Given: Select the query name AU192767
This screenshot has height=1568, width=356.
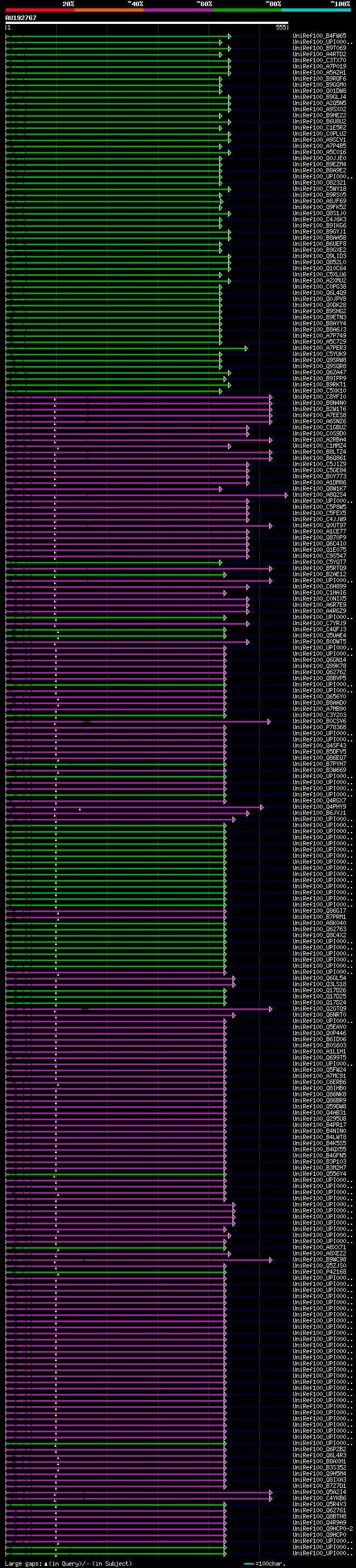Looking at the screenshot, I should click(x=21, y=18).
